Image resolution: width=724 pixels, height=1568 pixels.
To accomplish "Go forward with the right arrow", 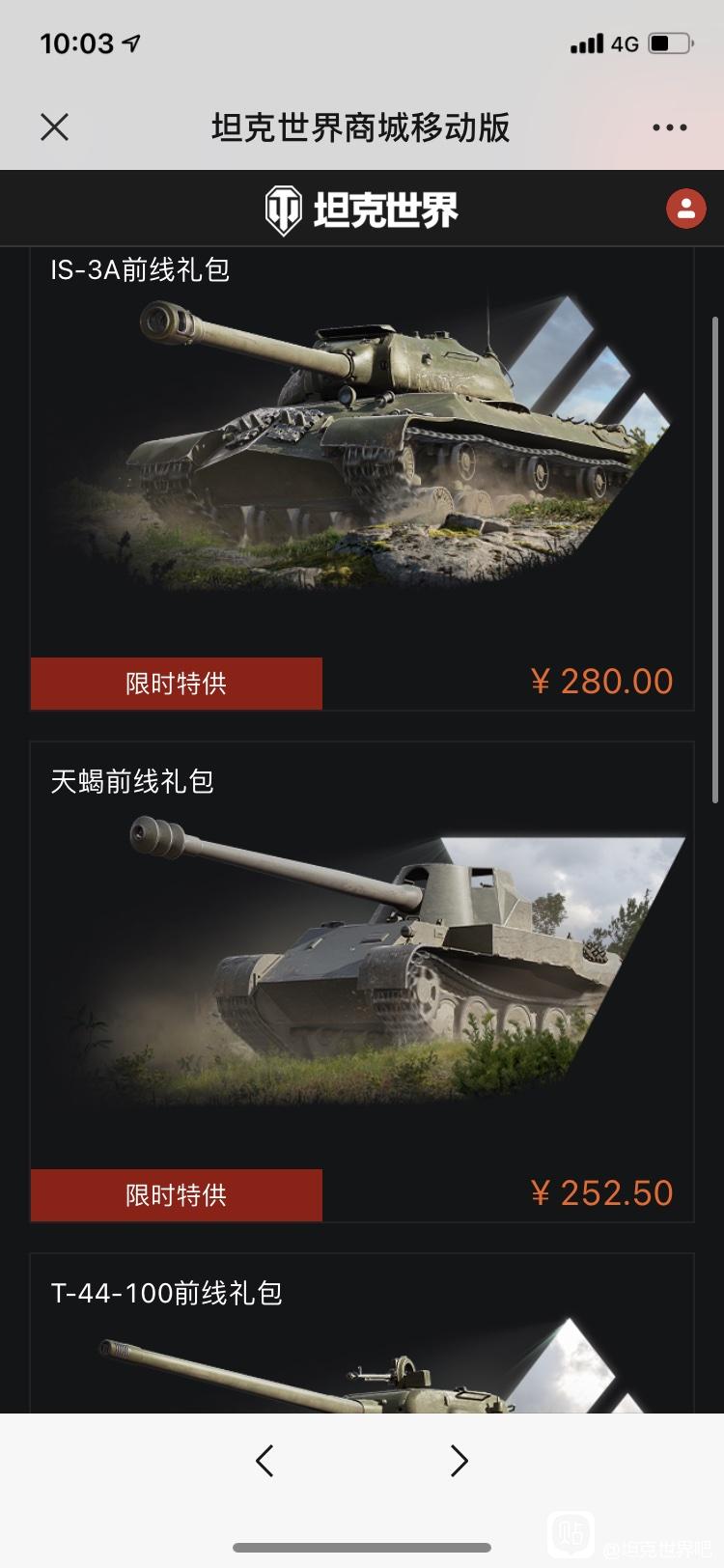I will 459,1461.
